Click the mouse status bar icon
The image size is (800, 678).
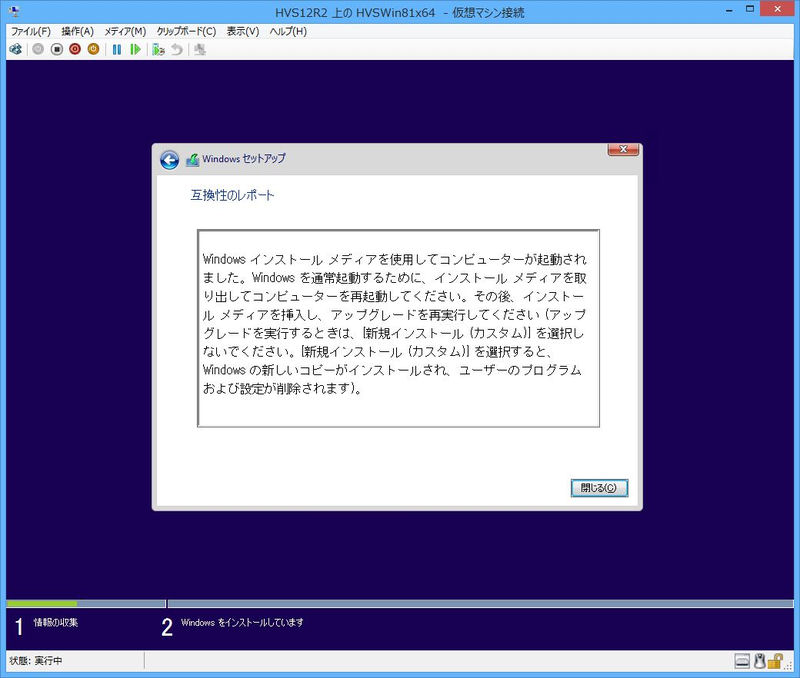click(x=759, y=661)
